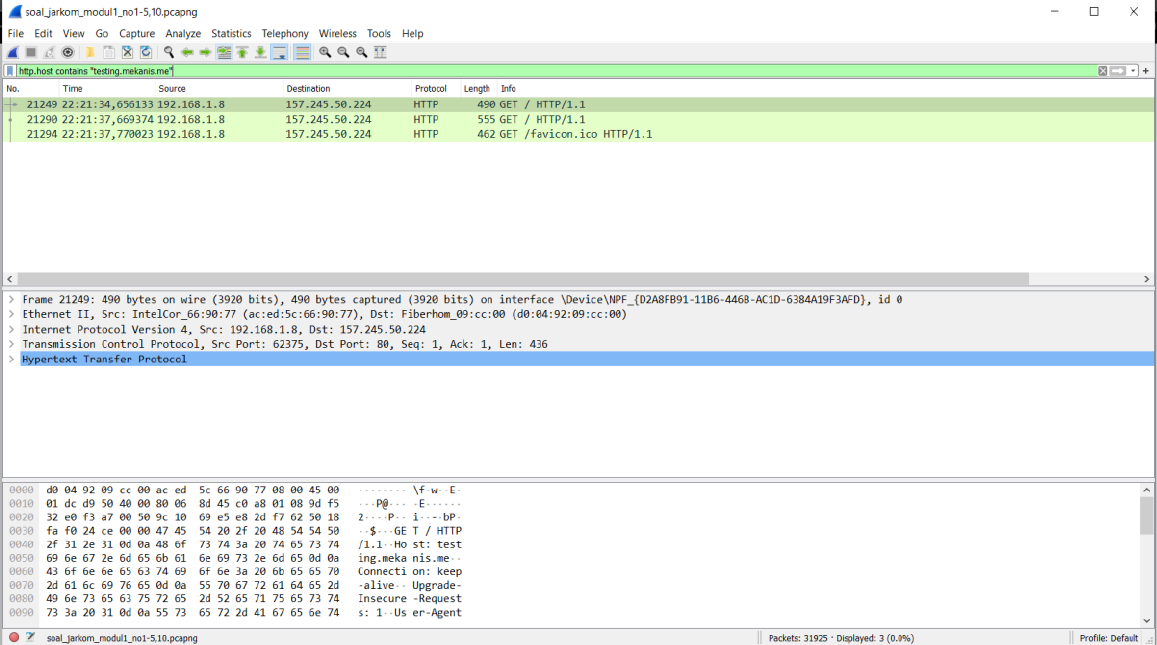Toggle auto-scroll during live capture
Image resolution: width=1157 pixels, height=645 pixels.
[x=280, y=51]
